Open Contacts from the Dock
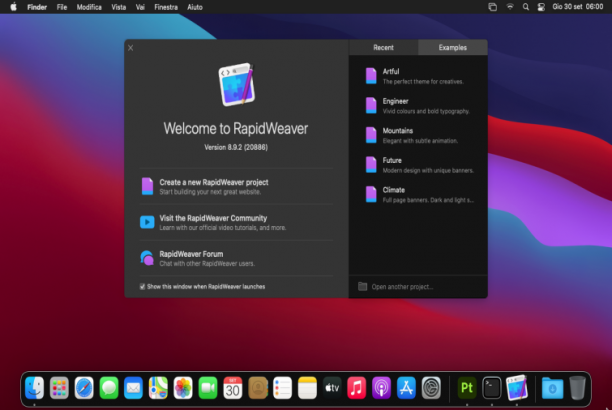This screenshot has height=410, width=612. pos(258,388)
